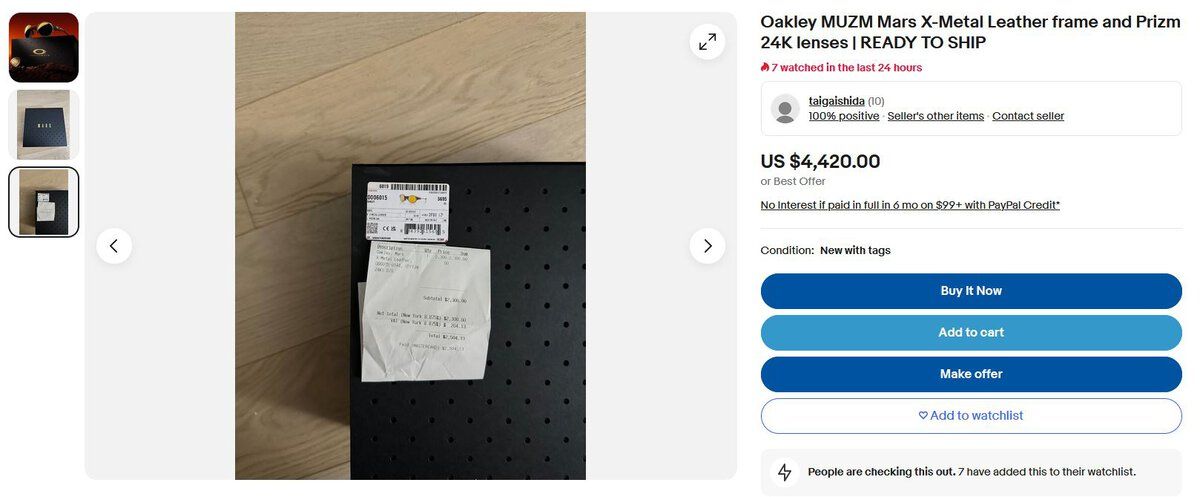Click the lightning bolt icon

coord(785,472)
